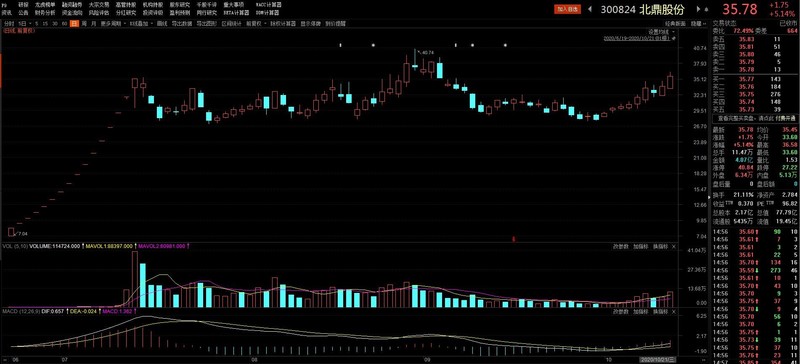Go to the previous stock with the left arrow
Viewport: 800px width, 364px height.
point(589,9)
